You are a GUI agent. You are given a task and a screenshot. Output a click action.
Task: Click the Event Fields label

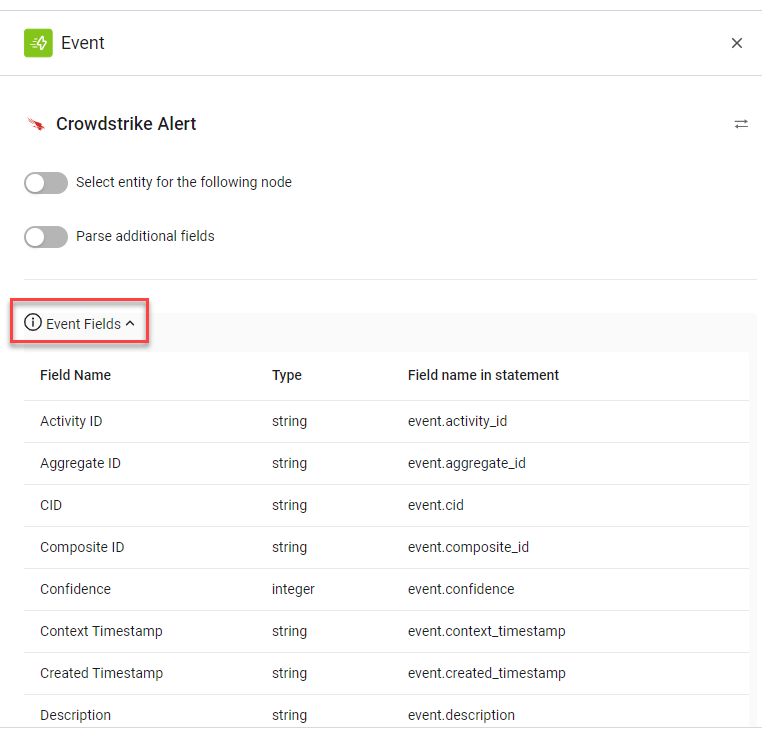click(x=84, y=324)
